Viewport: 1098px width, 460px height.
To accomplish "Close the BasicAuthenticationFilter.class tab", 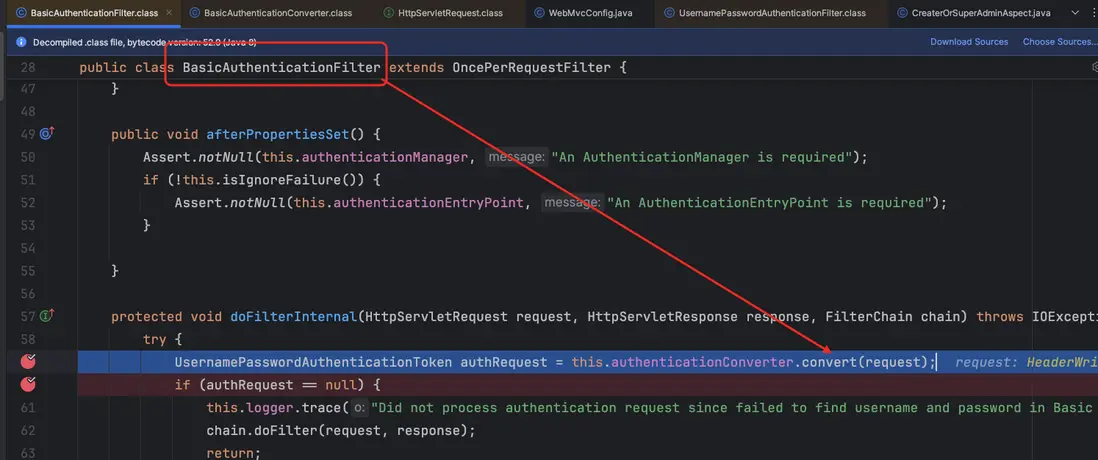I will click(x=169, y=13).
